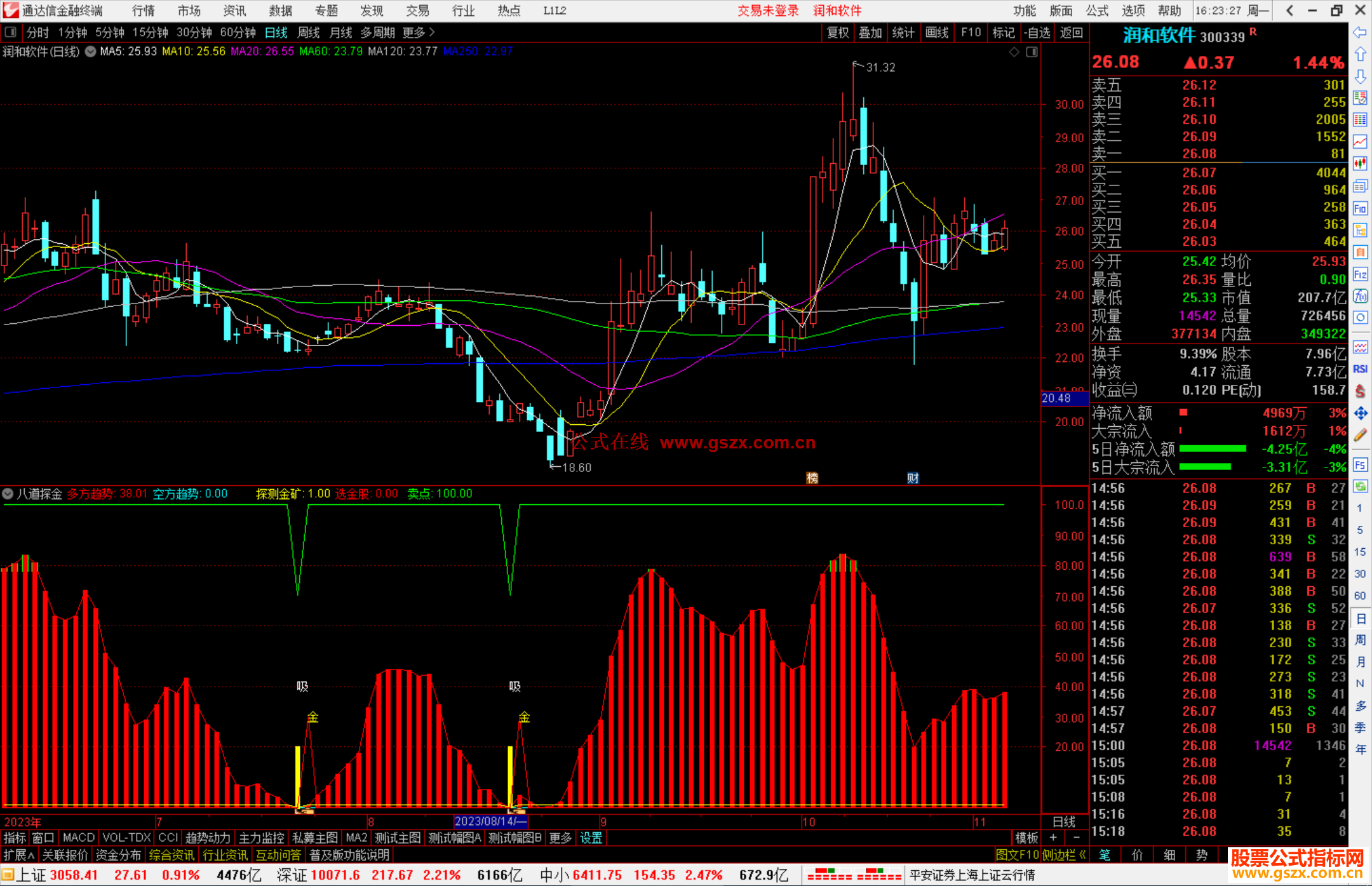Open the 行情 menu in title bar
Viewport: 1372px width, 886px height.
pos(144,11)
